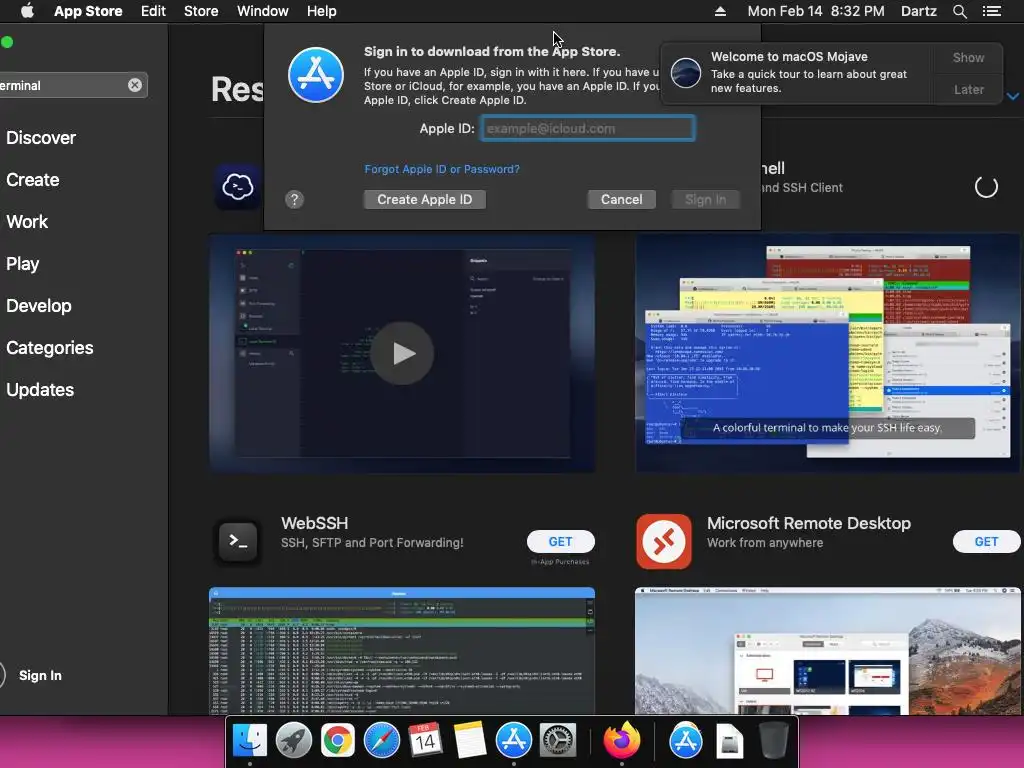This screenshot has width=1024, height=768.
Task: Open System Preferences from the Dock
Action: (x=557, y=741)
